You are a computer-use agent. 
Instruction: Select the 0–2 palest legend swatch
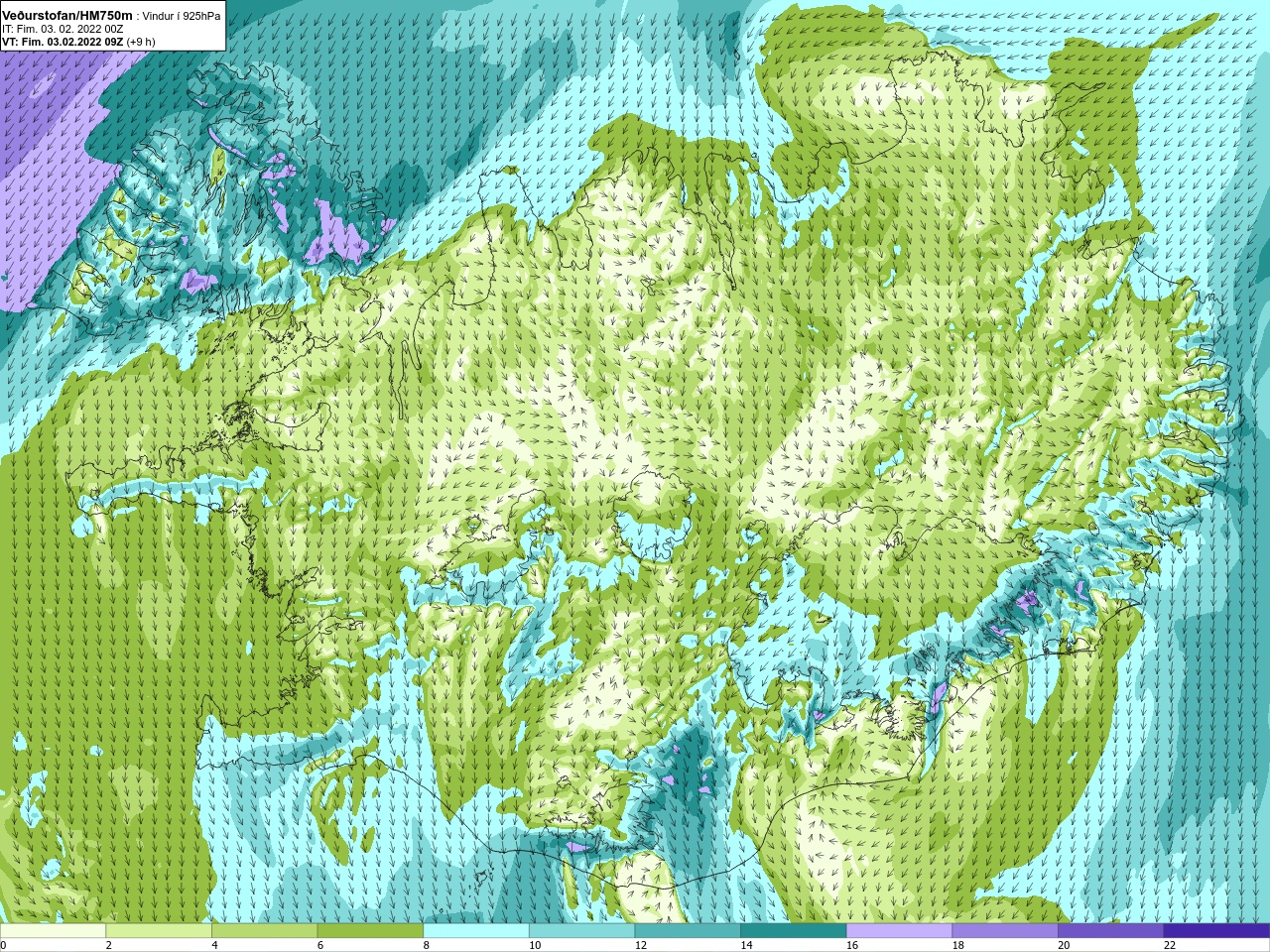(53, 930)
